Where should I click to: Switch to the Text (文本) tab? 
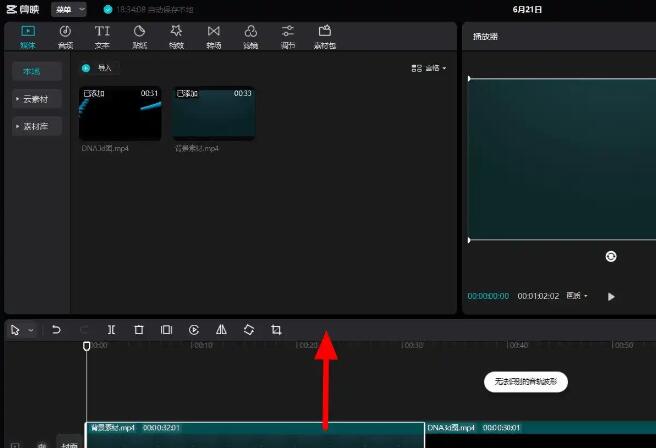(102, 36)
